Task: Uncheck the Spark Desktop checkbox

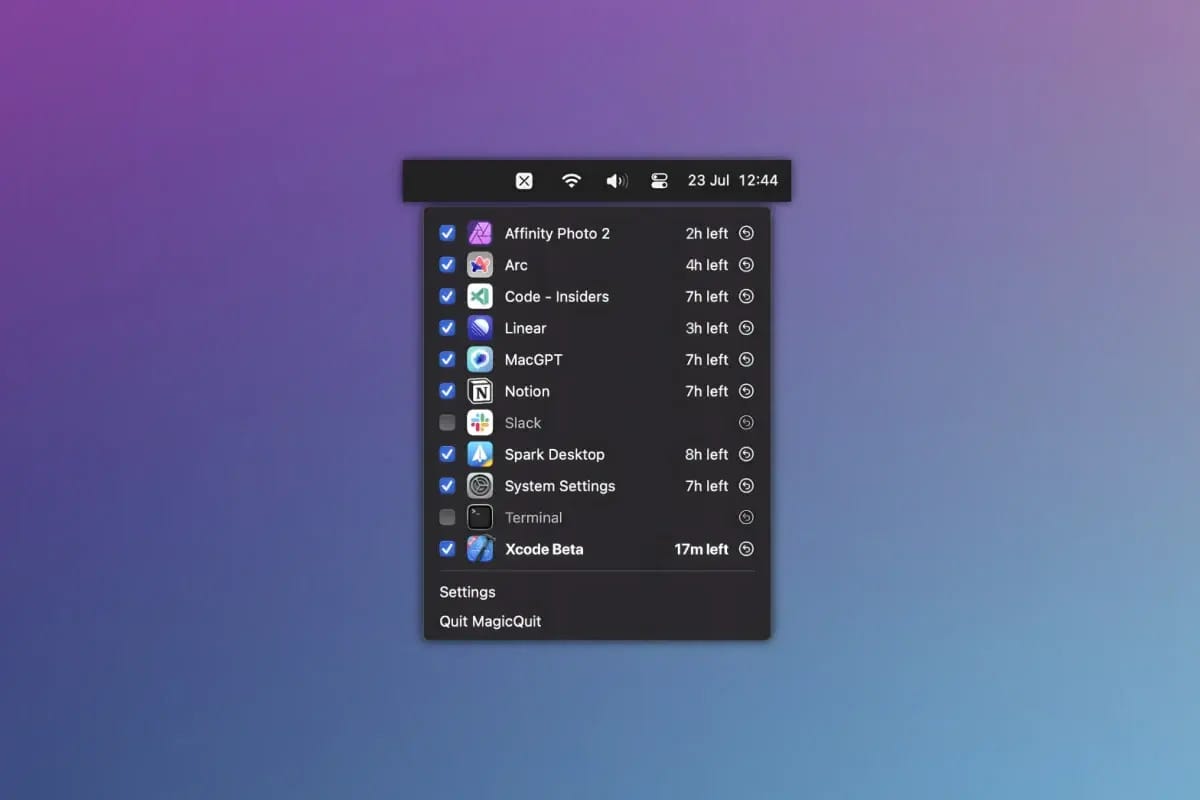Action: [x=447, y=454]
